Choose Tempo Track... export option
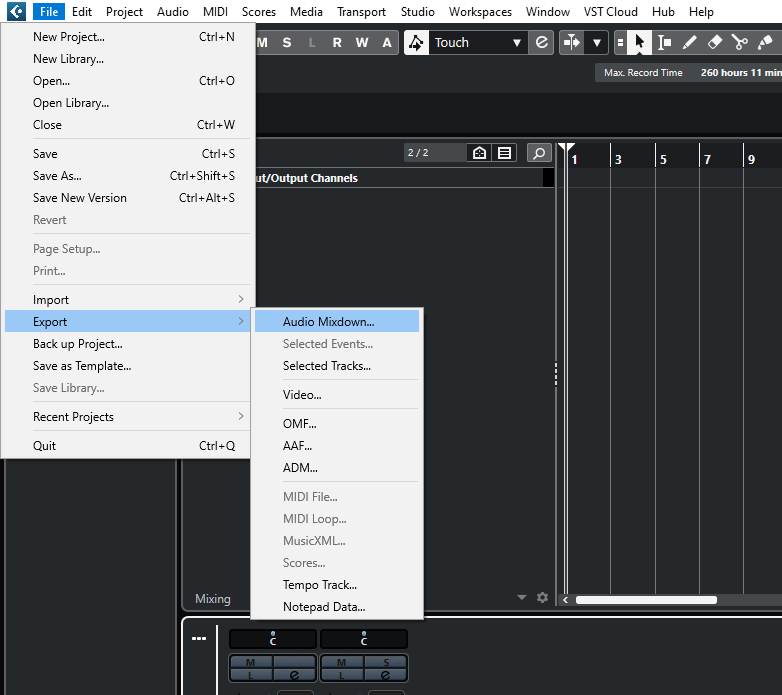This screenshot has width=782, height=695. coord(337,585)
